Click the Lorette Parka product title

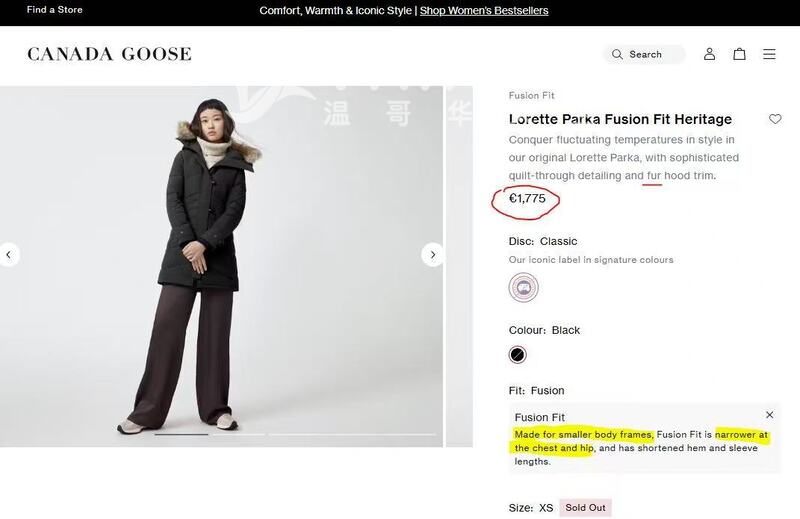[x=620, y=119]
